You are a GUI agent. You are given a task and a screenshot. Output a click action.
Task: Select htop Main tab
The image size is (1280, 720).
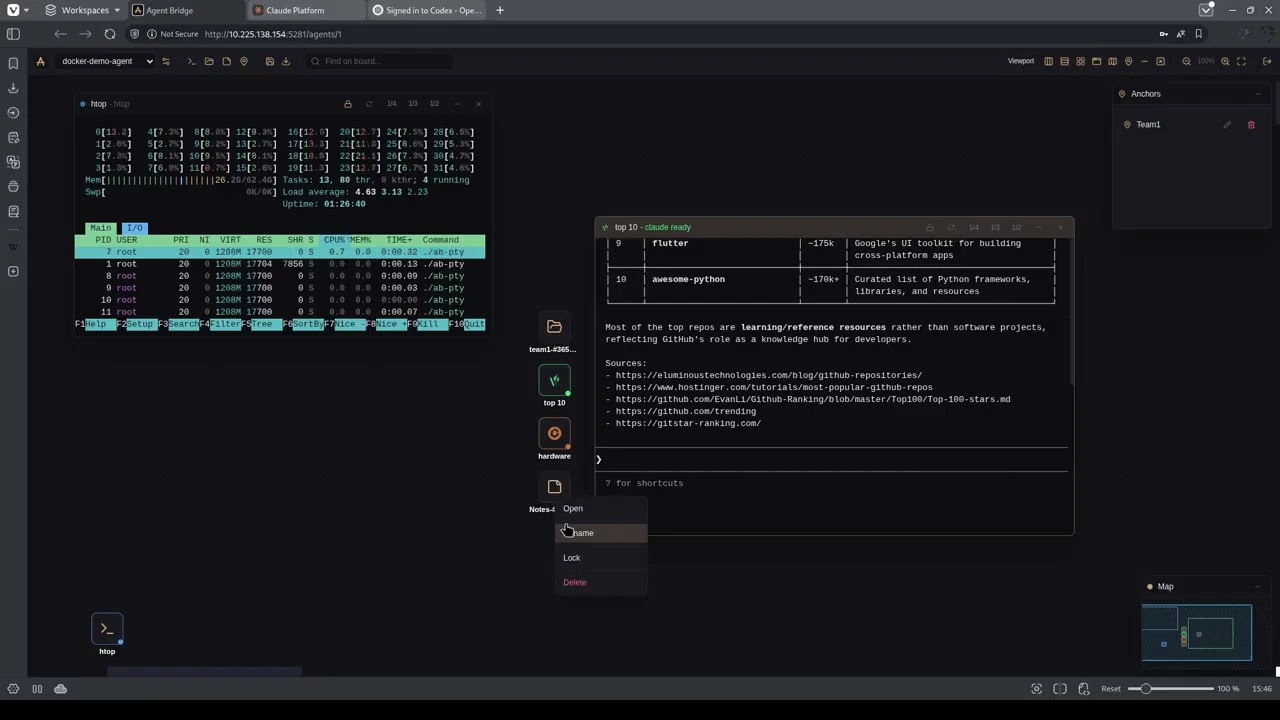point(101,228)
